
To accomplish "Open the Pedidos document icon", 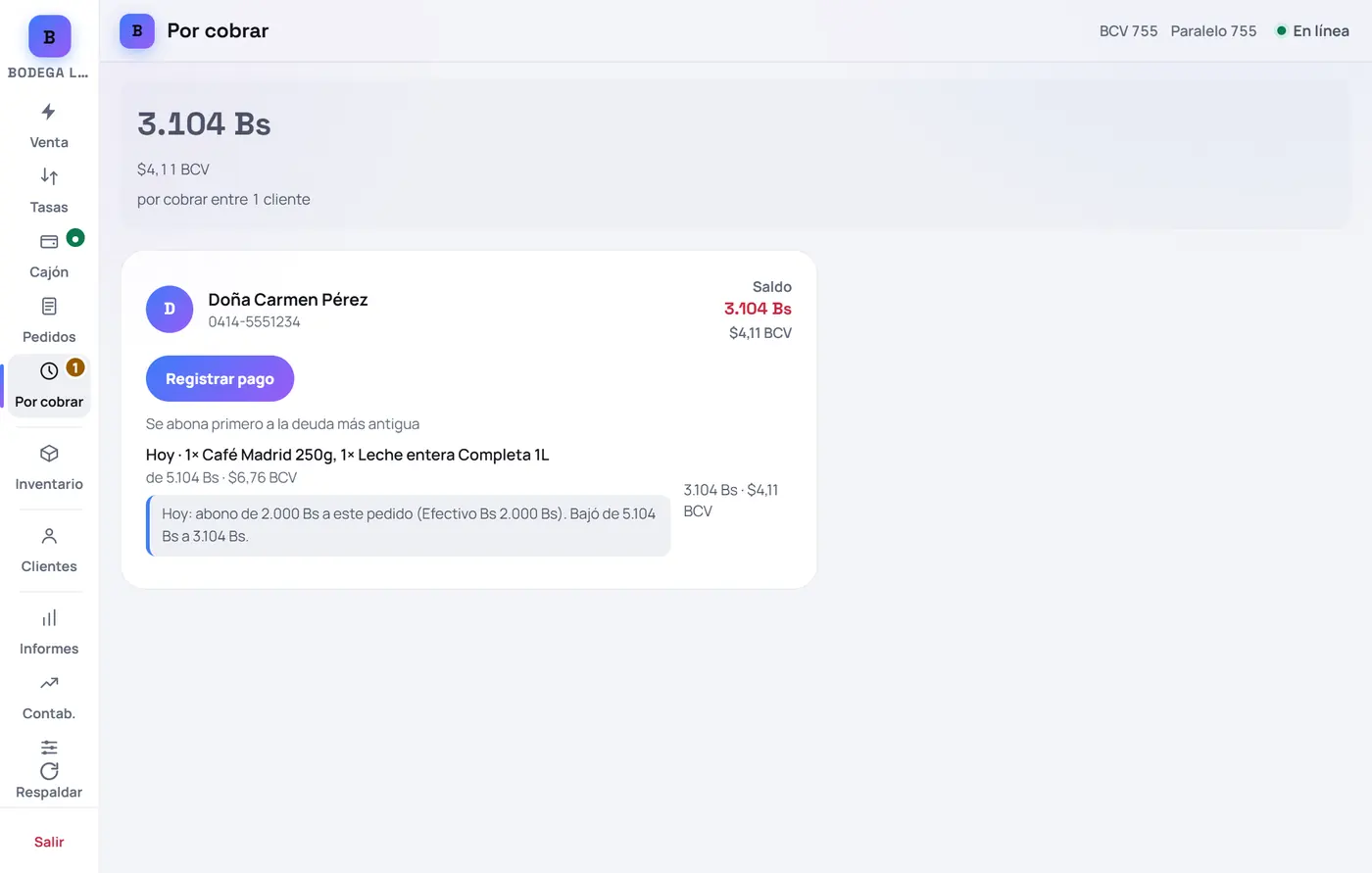I will (49, 307).
